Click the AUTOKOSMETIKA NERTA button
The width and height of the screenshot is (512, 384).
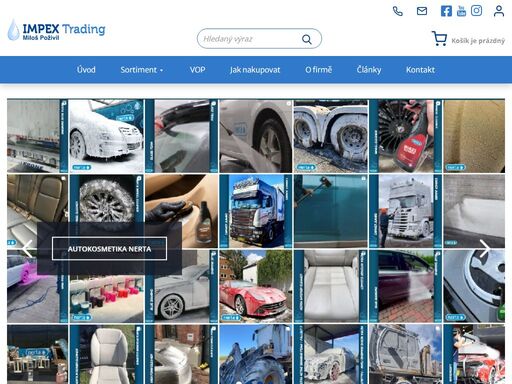[x=109, y=249]
